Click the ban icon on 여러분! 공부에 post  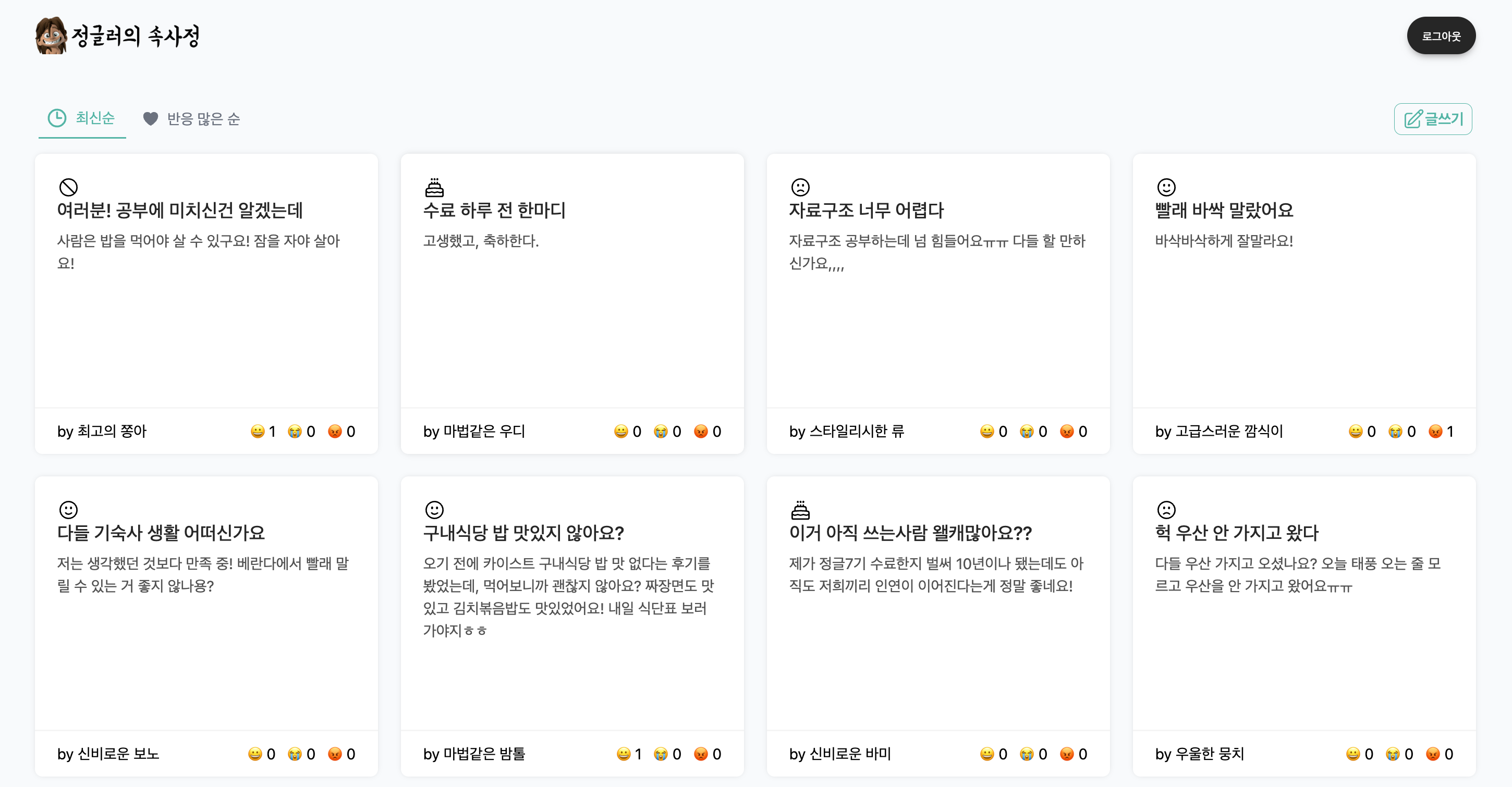click(x=69, y=187)
